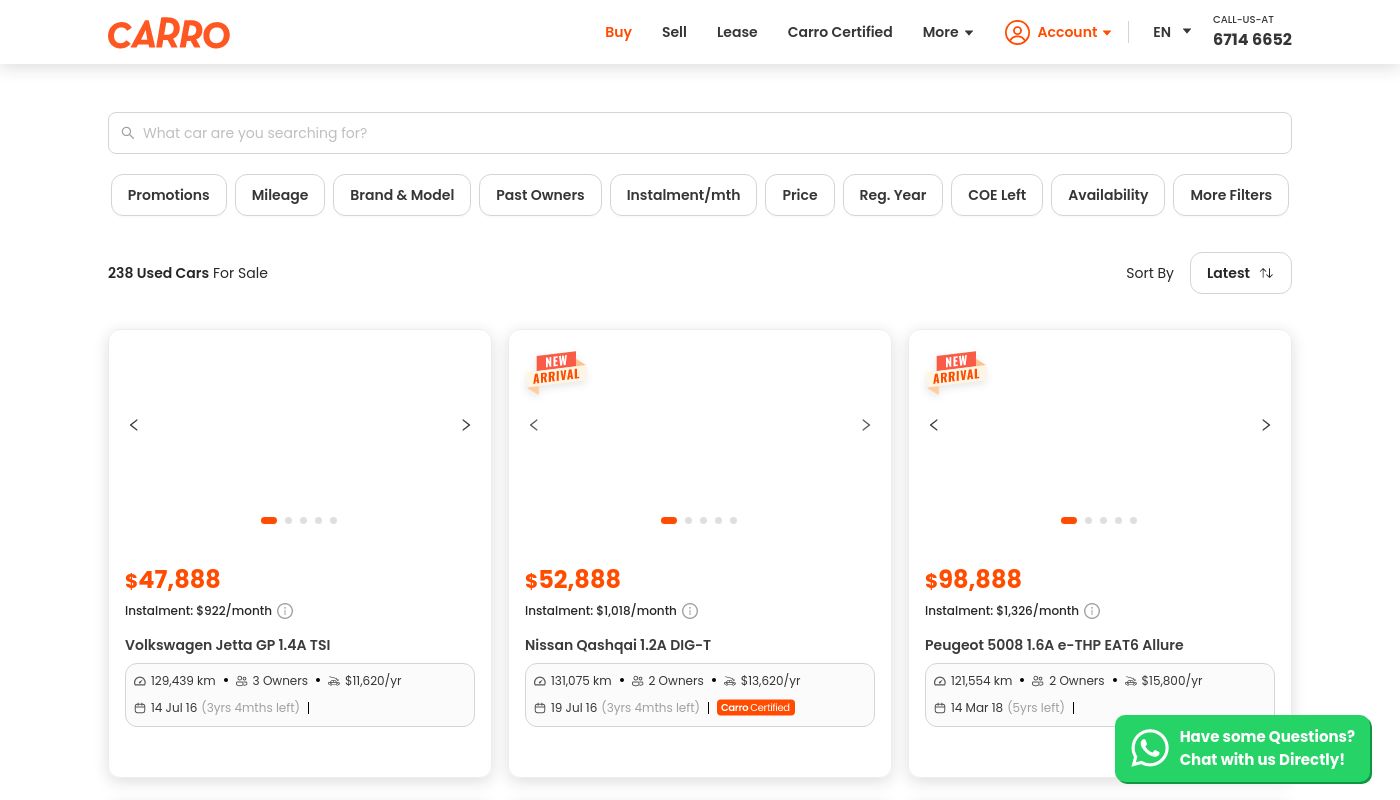Open instalment info icon for $1,018/month

click(x=690, y=611)
